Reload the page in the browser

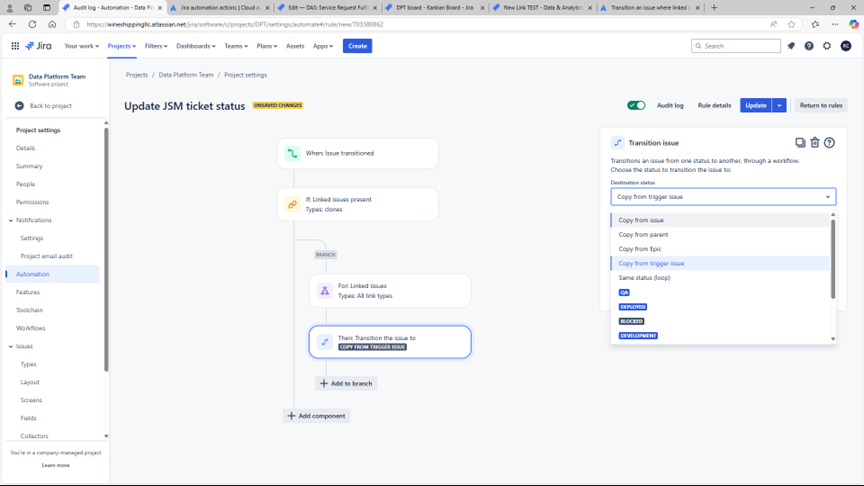pos(33,24)
